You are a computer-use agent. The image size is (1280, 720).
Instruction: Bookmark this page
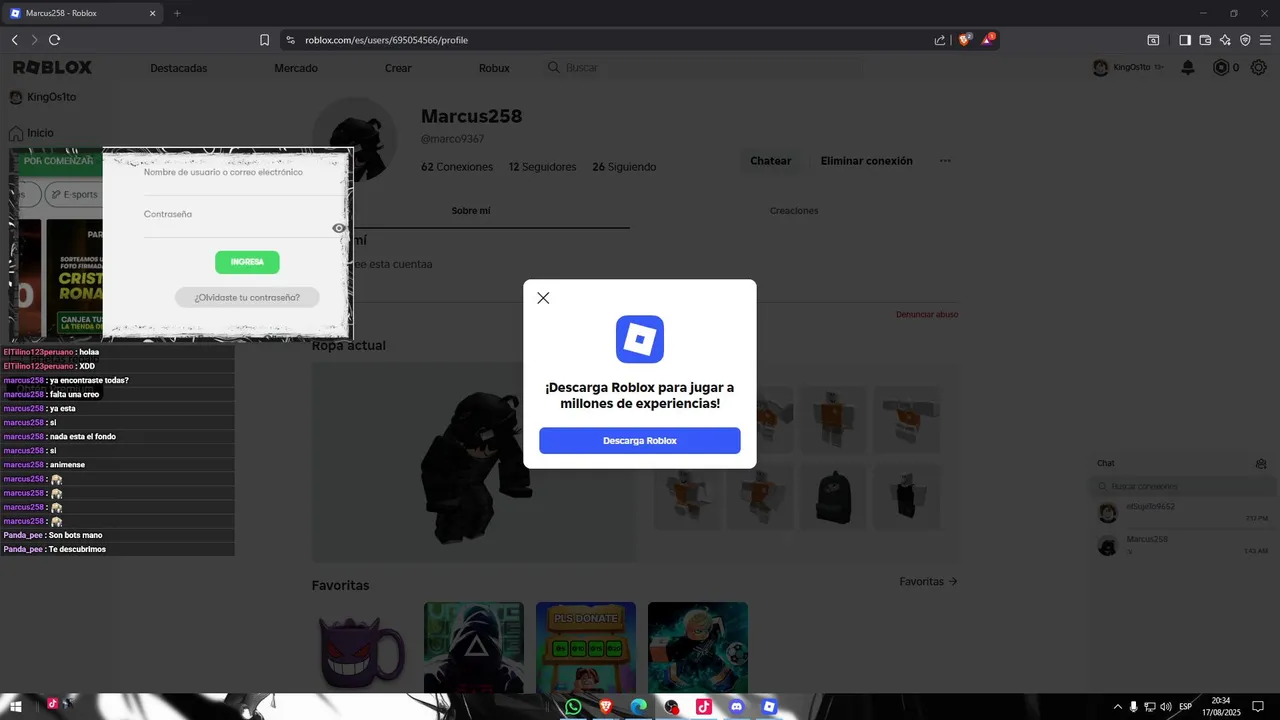point(264,40)
